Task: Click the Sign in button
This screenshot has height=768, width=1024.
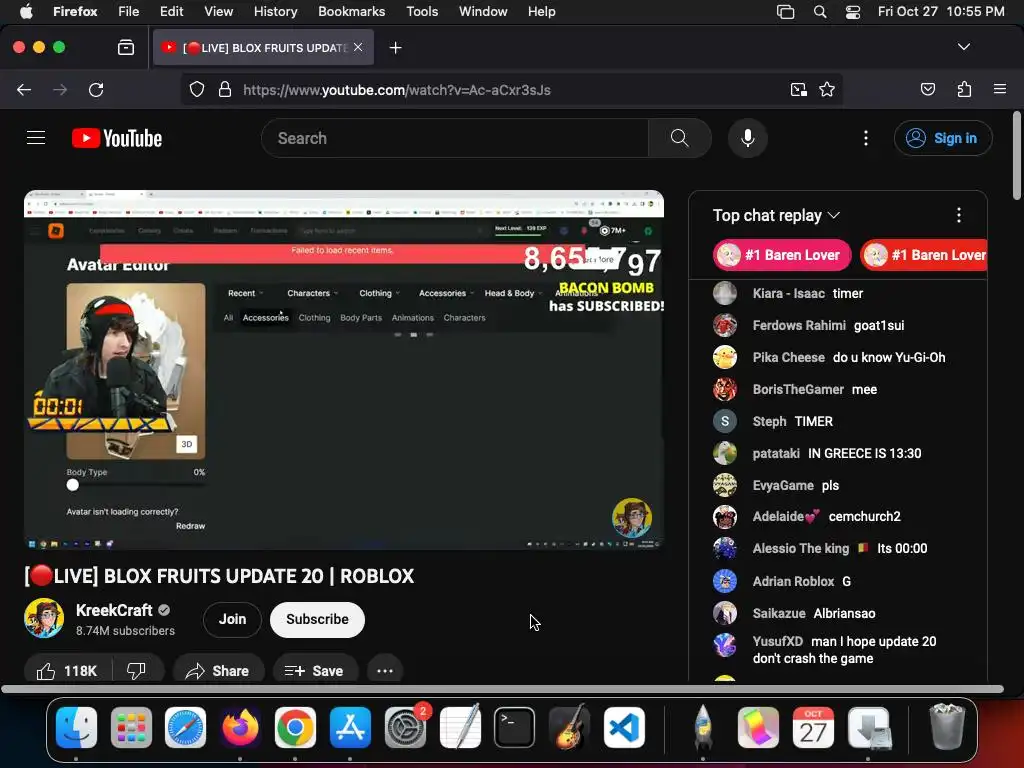Action: pos(943,138)
